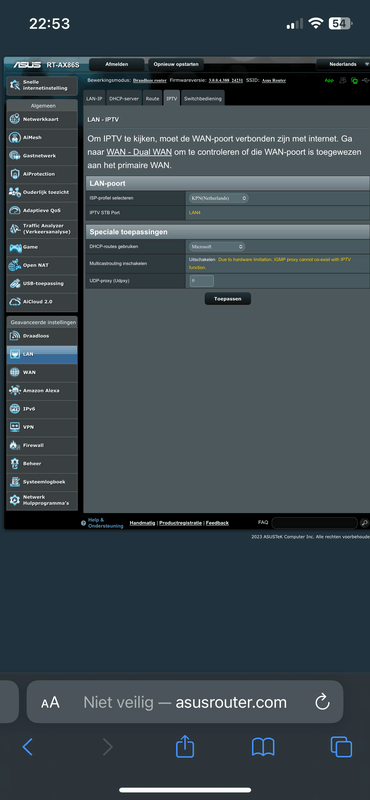This screenshot has width=370, height=800.
Task: Click the USB status icon in header
Action: (365, 81)
